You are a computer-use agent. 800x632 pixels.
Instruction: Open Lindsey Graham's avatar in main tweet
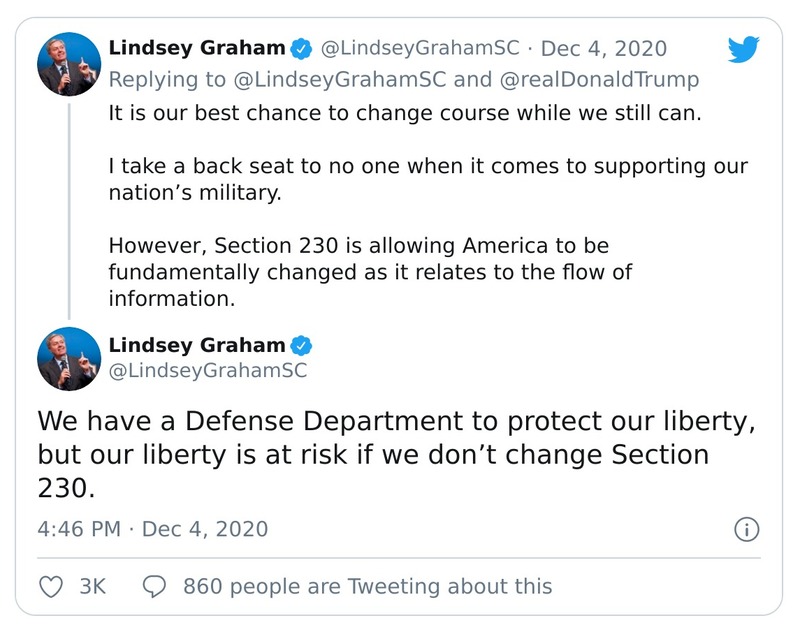pos(67,359)
